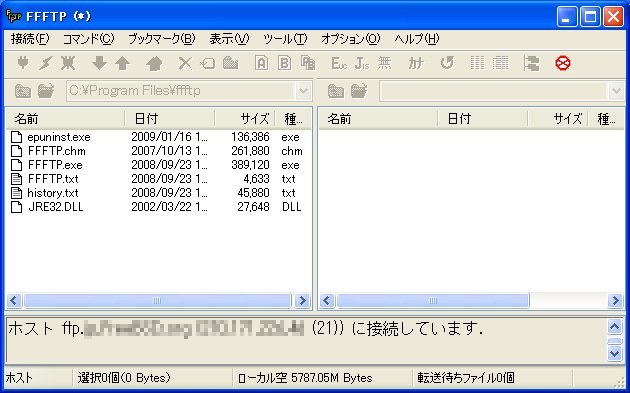This screenshot has width=630, height=393.
Task: Toggle EUC kanji code button
Action: (338, 63)
